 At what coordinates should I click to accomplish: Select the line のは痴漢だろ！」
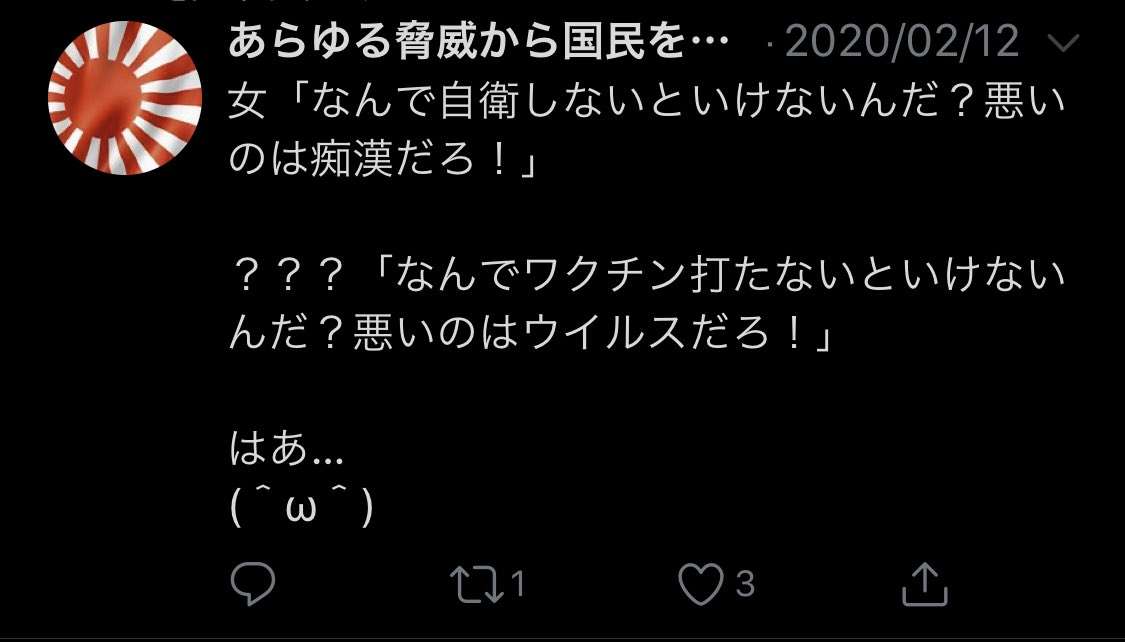pos(383,162)
